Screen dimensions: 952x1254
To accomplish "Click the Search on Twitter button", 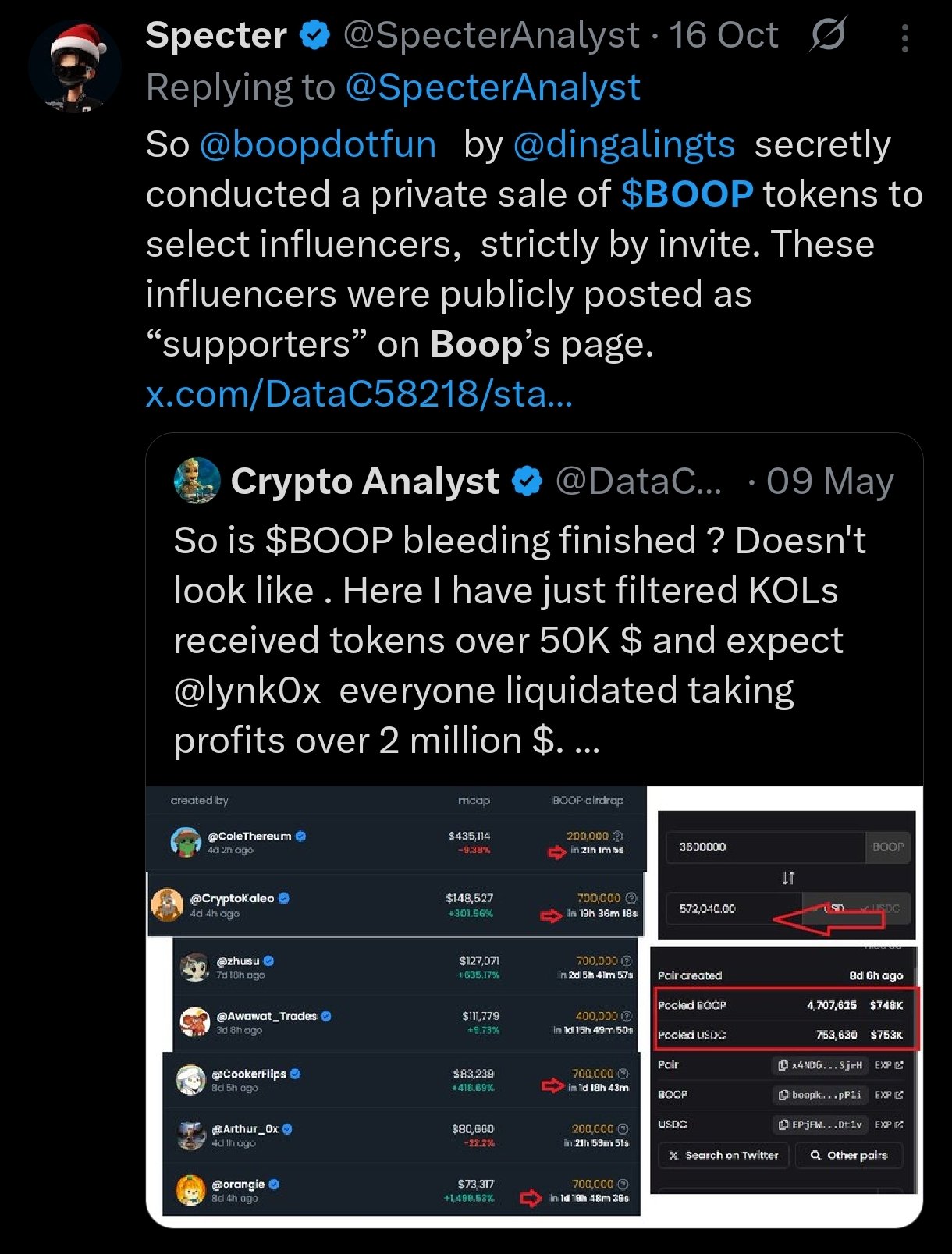I will [x=723, y=1155].
